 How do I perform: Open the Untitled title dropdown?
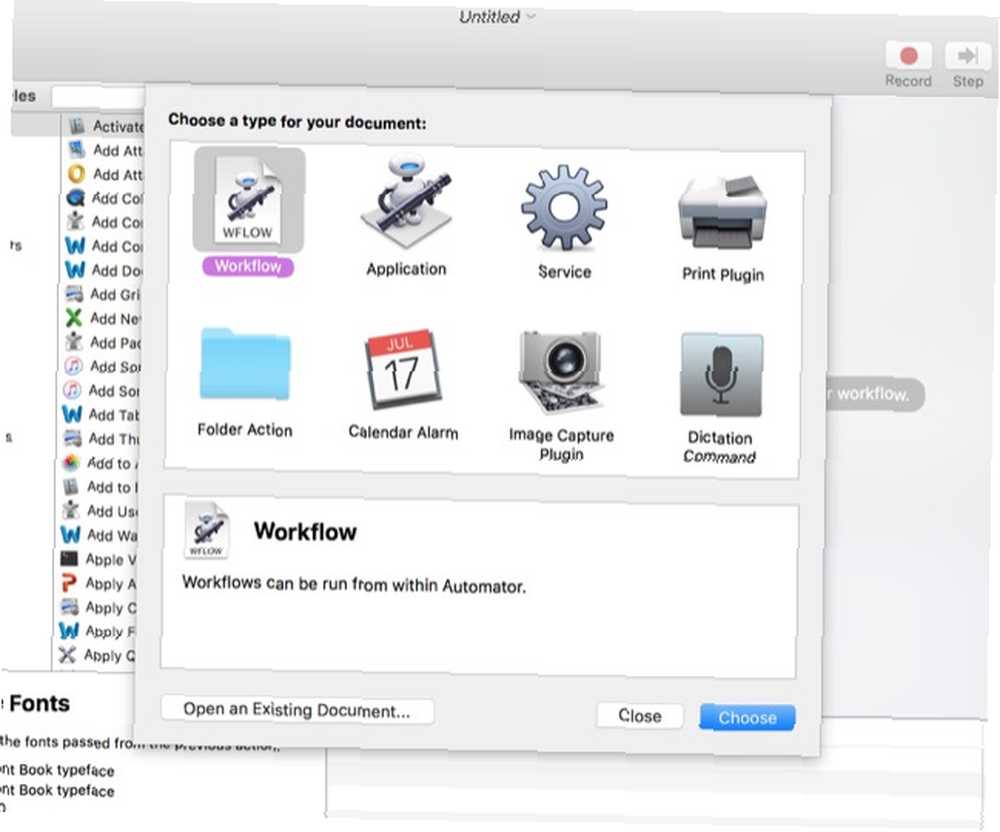coord(497,17)
